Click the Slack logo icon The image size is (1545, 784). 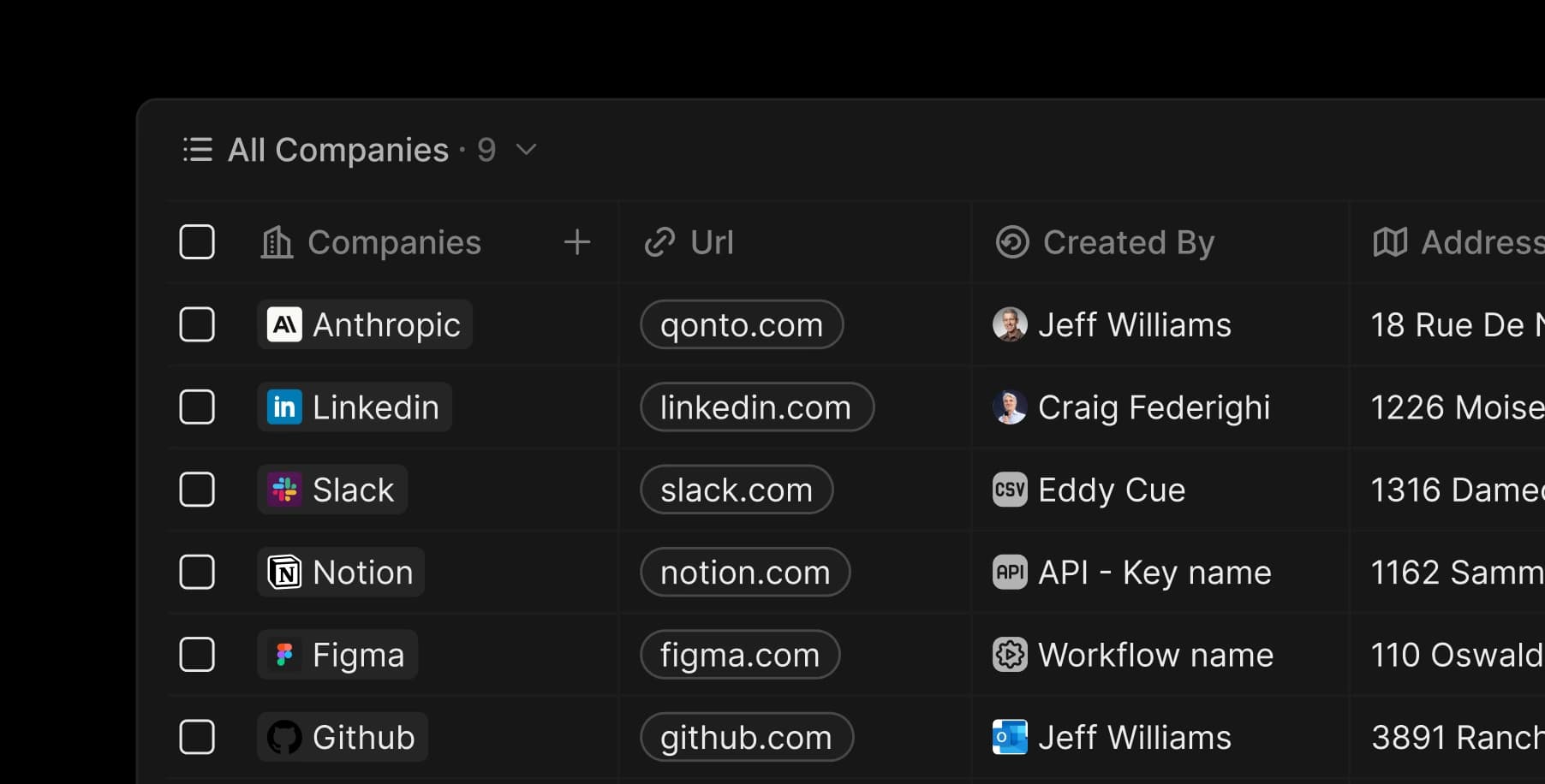[x=284, y=490]
